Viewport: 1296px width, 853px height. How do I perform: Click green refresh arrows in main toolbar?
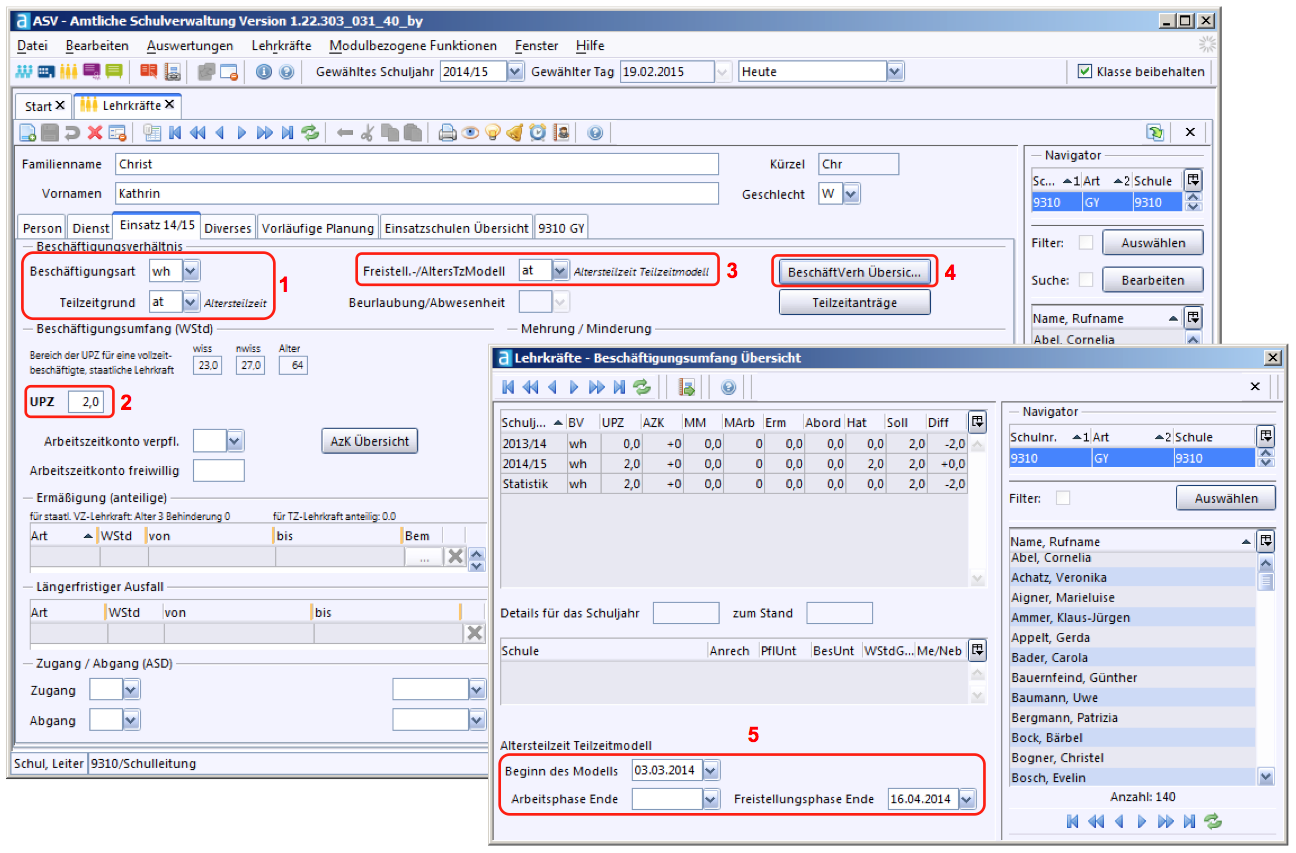pyautogui.click(x=310, y=133)
